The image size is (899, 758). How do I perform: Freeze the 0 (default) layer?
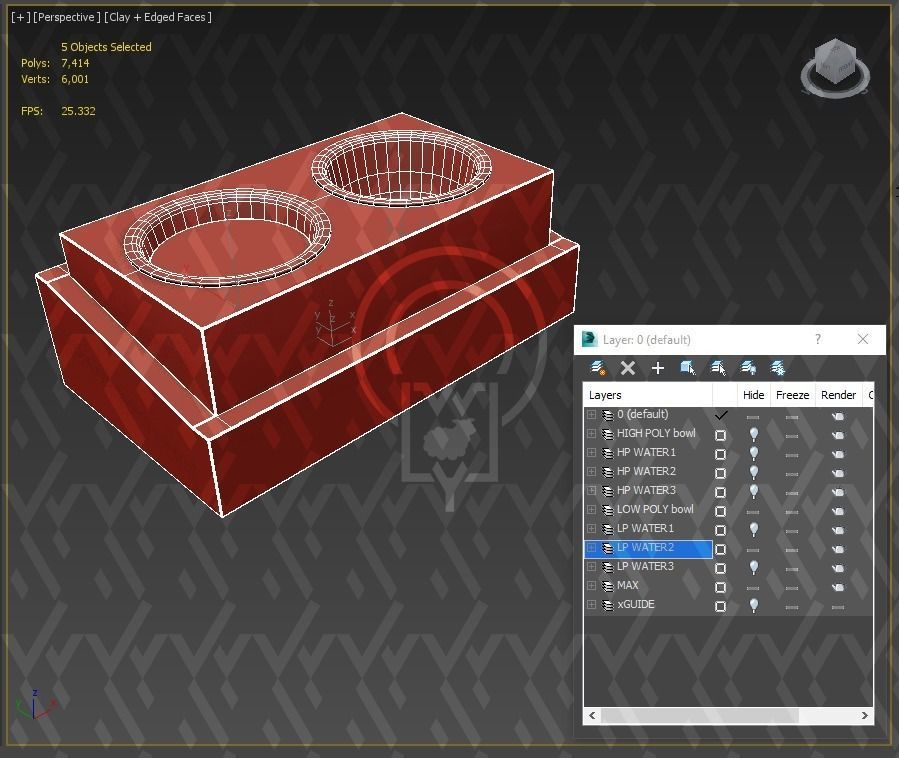coord(792,417)
